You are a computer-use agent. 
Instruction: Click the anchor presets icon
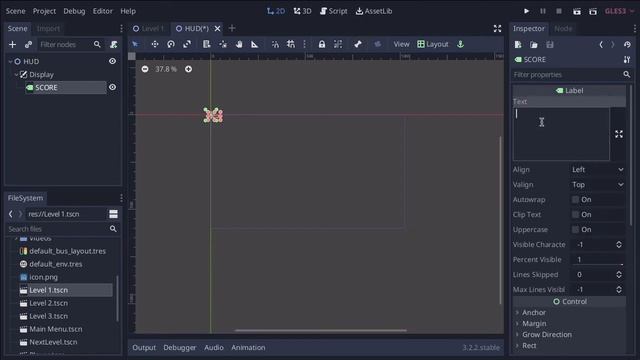point(460,44)
